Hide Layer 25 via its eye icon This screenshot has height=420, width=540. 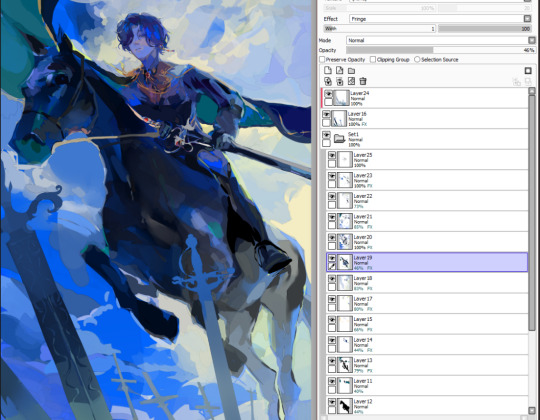tap(332, 155)
